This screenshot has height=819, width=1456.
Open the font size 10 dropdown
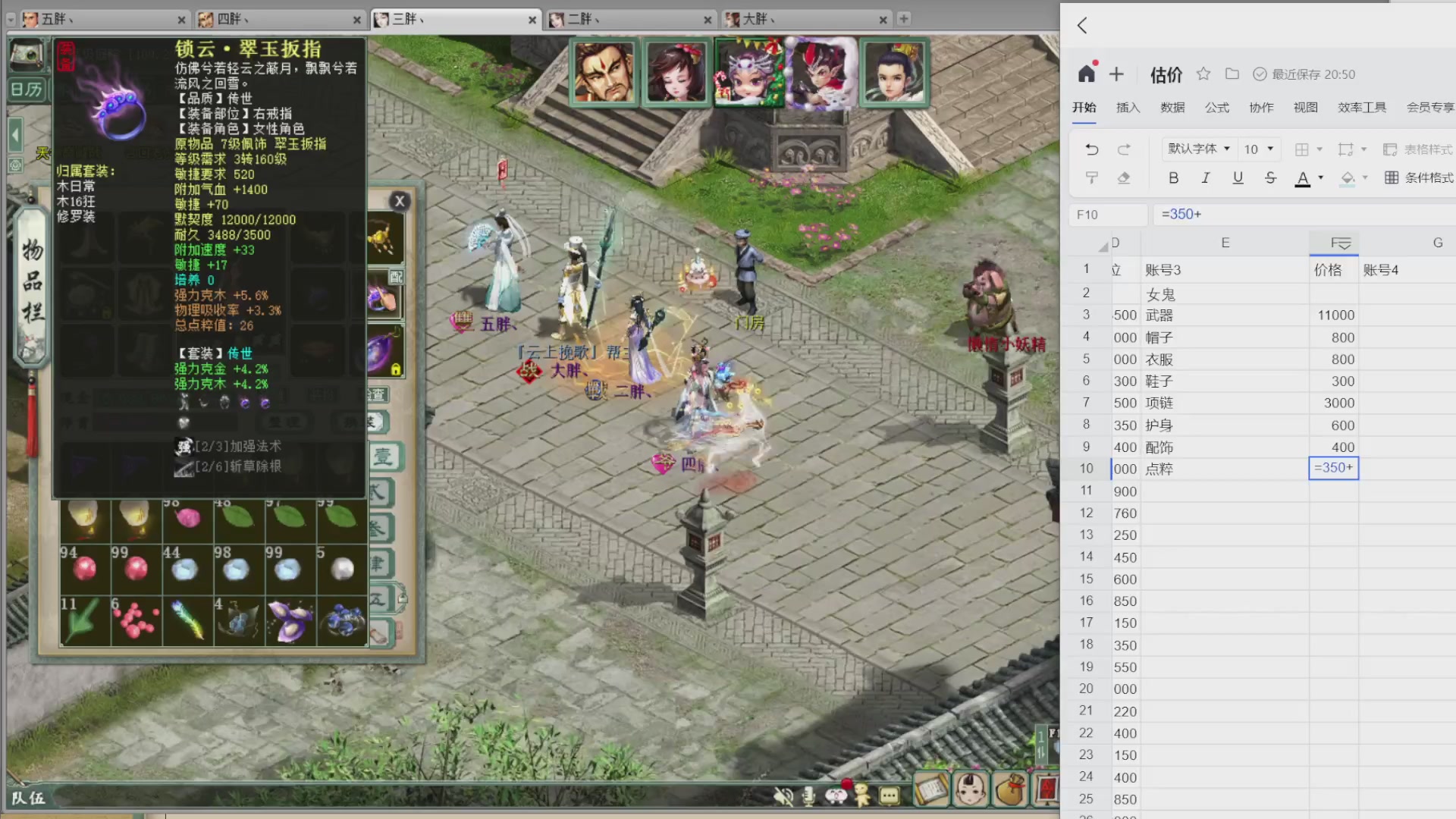coord(1259,149)
